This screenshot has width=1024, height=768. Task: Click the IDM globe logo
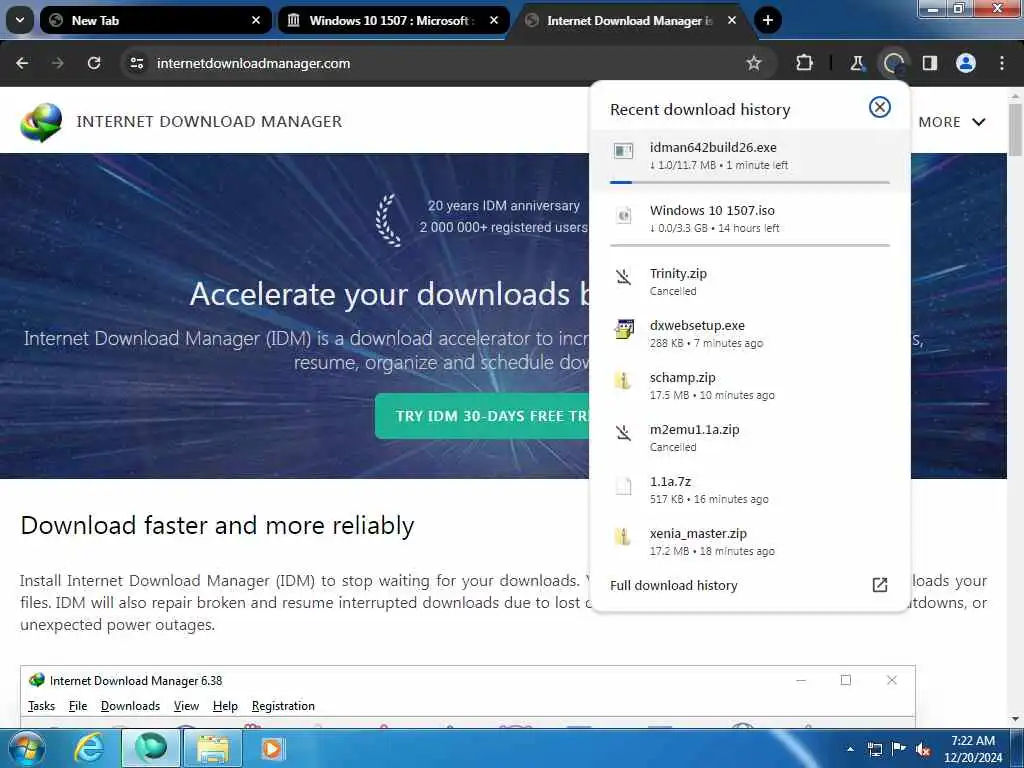[x=41, y=122]
